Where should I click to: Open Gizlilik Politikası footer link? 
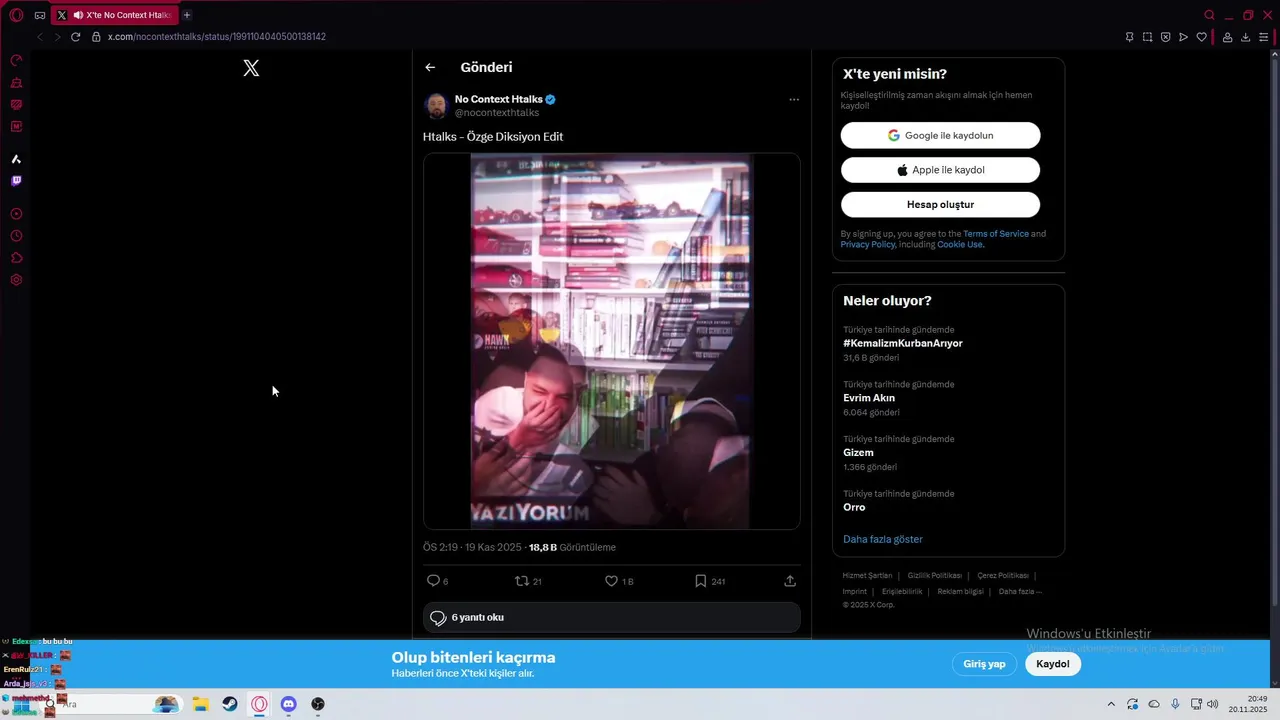pos(934,576)
